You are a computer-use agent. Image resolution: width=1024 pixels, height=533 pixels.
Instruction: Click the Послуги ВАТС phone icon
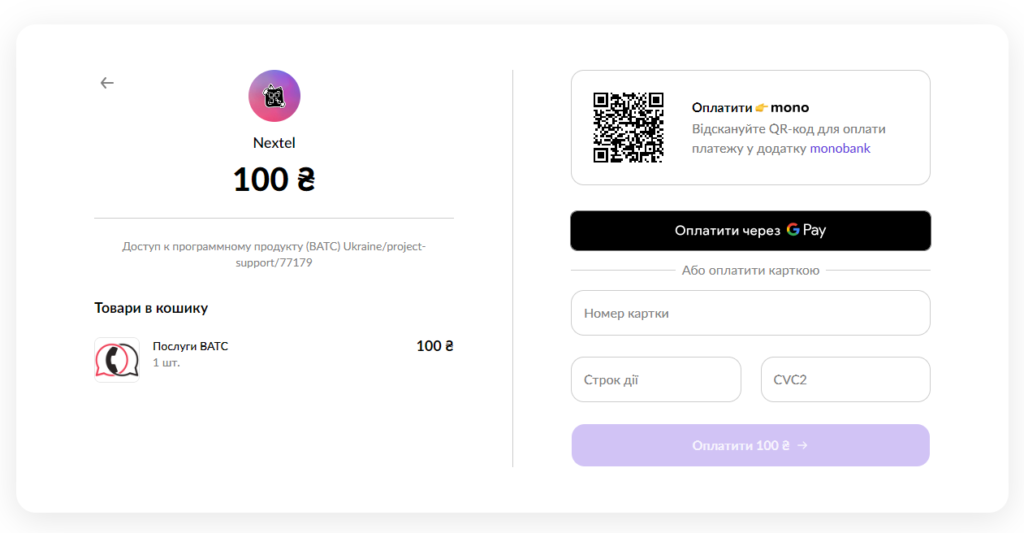117,359
